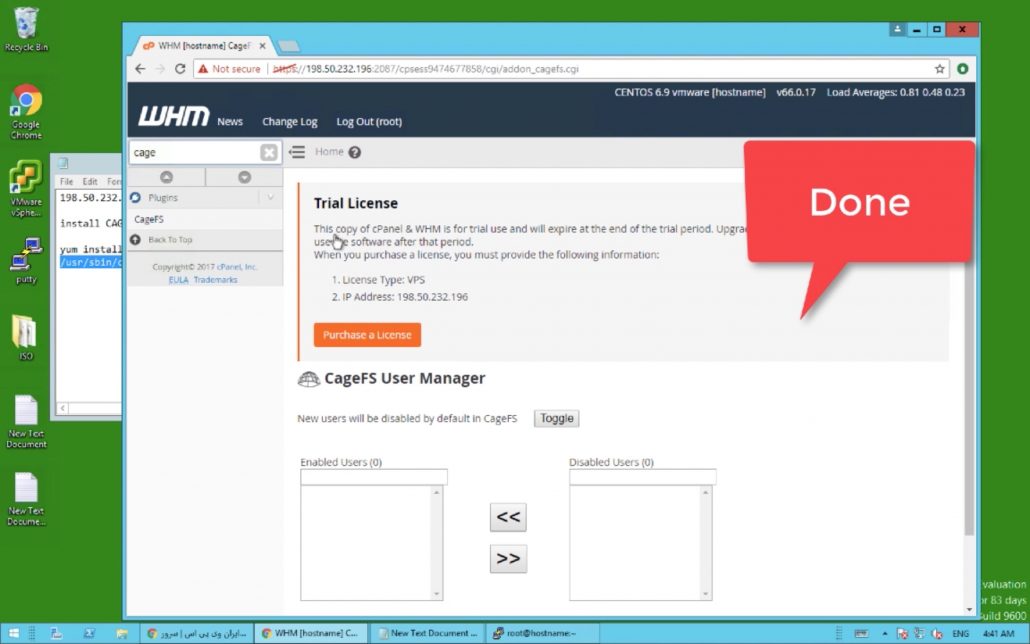Image resolution: width=1030 pixels, height=644 pixels.
Task: Open Change Log in WHM header
Action: [289, 122]
